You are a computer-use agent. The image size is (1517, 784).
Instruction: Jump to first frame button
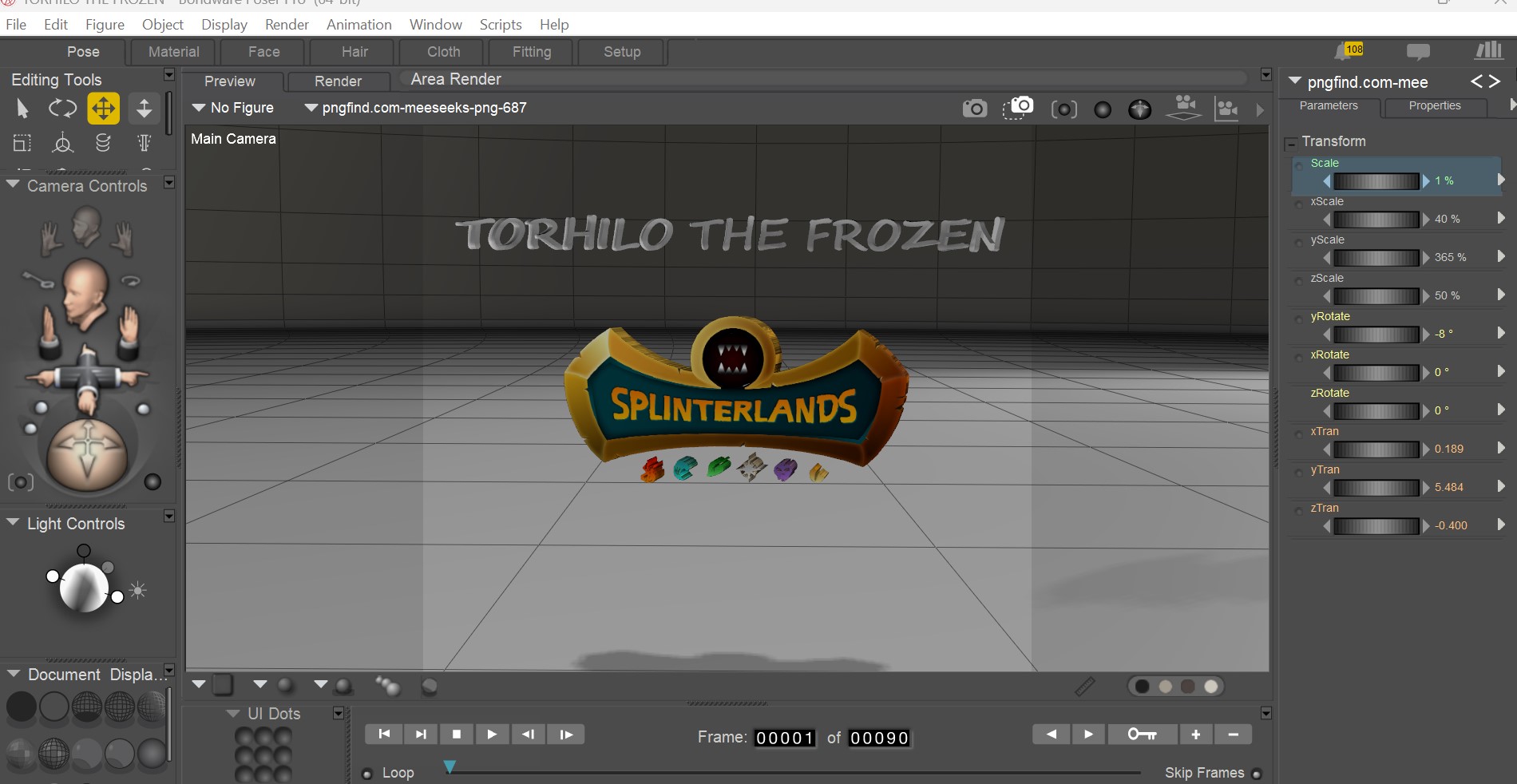click(384, 735)
